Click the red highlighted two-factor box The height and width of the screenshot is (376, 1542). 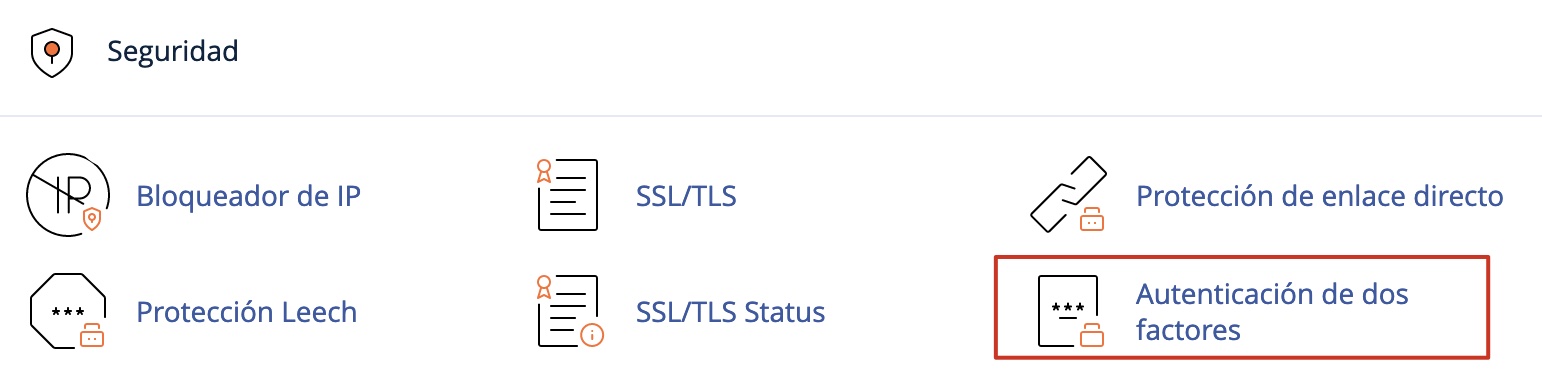coord(1242,307)
